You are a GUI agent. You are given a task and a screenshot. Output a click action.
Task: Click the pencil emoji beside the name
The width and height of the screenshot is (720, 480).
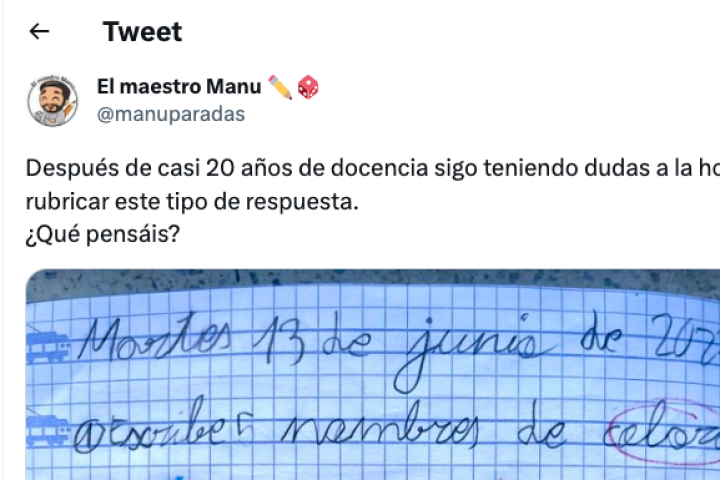tap(280, 87)
